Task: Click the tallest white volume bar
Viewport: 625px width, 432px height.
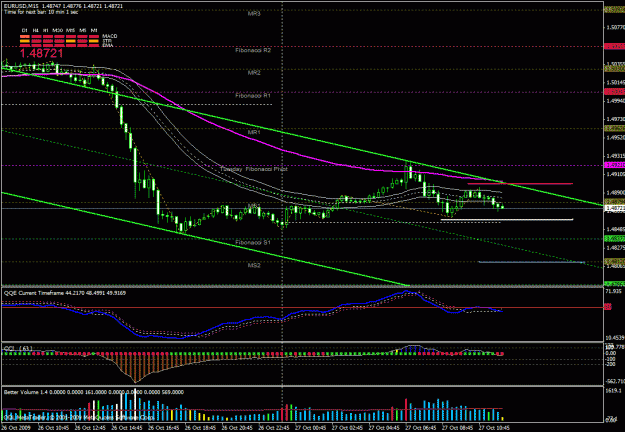Action: pos(135,405)
